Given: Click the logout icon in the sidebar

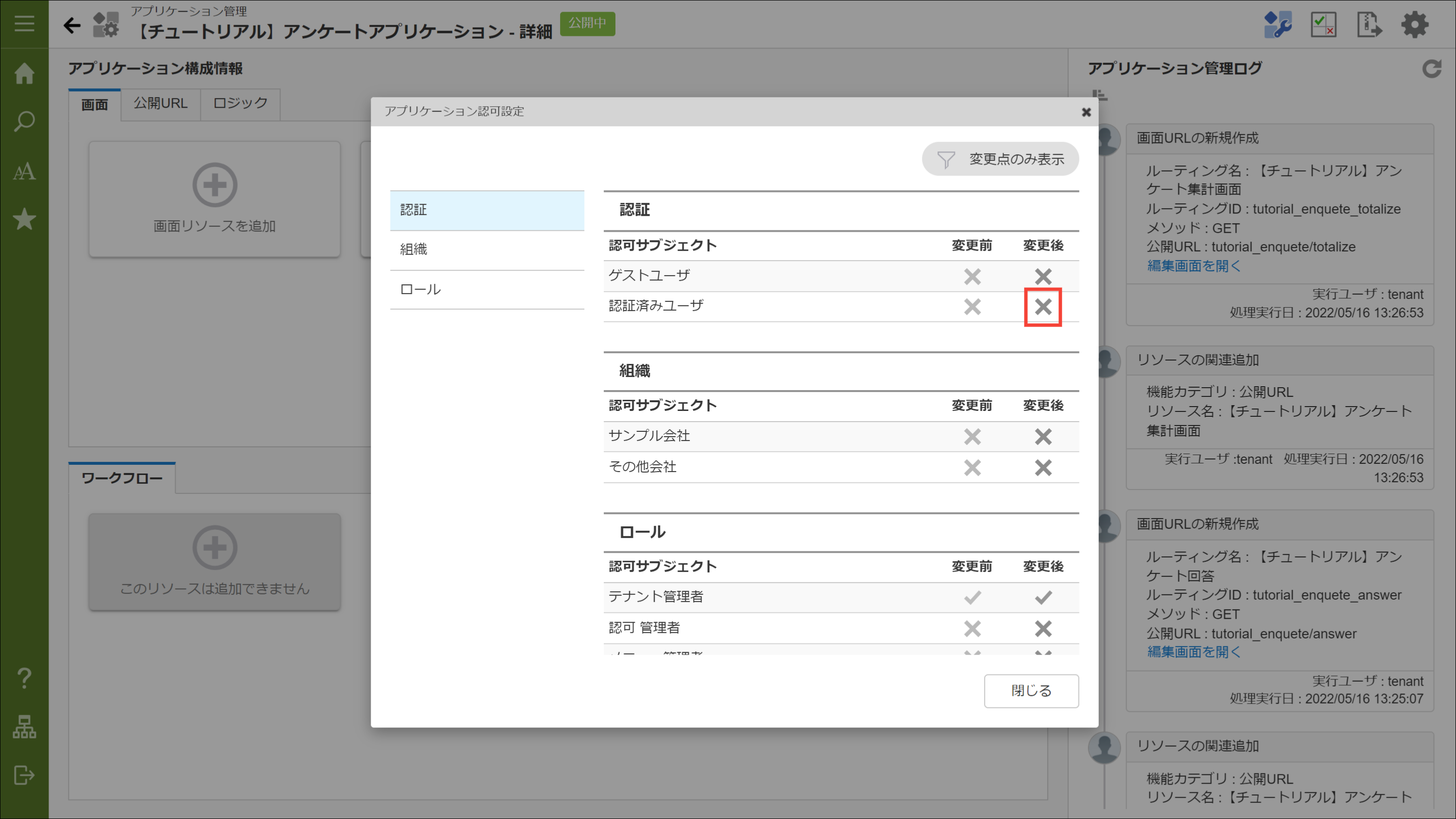Looking at the screenshot, I should (x=24, y=775).
